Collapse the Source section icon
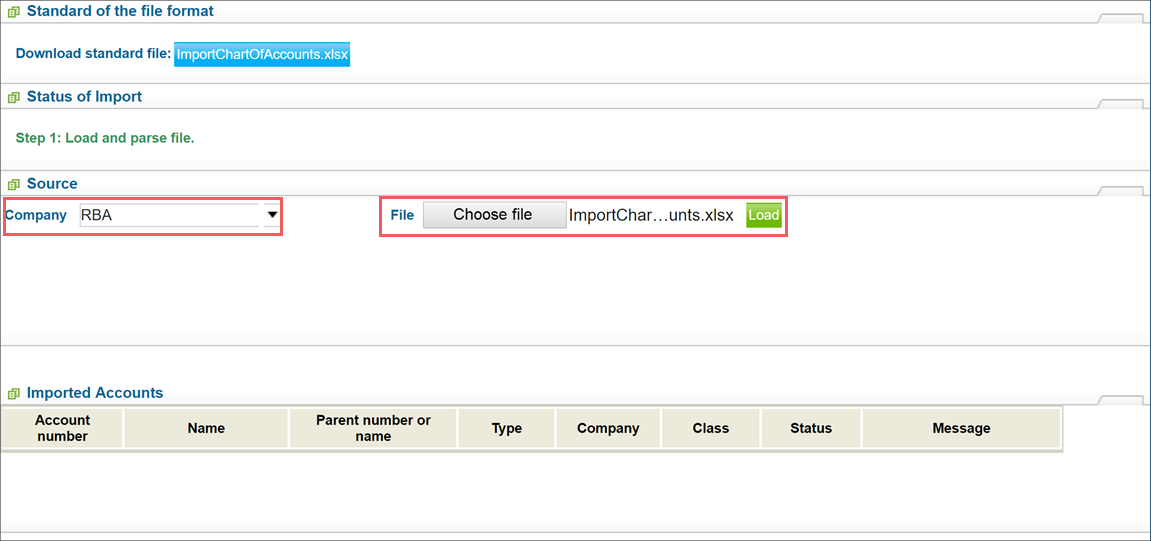1151x541 pixels. (12, 184)
